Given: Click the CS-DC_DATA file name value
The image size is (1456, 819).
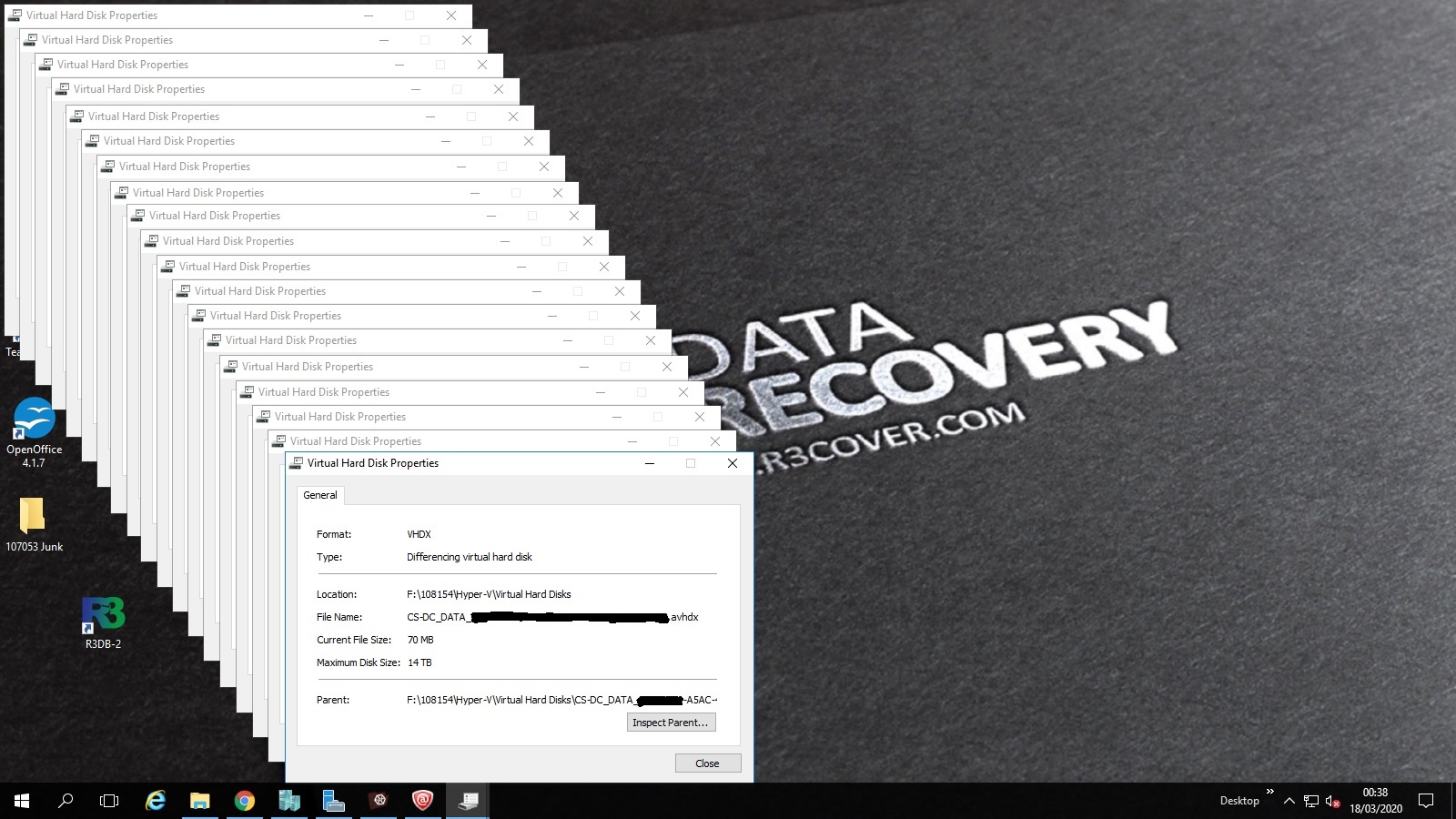Looking at the screenshot, I should coord(552,617).
